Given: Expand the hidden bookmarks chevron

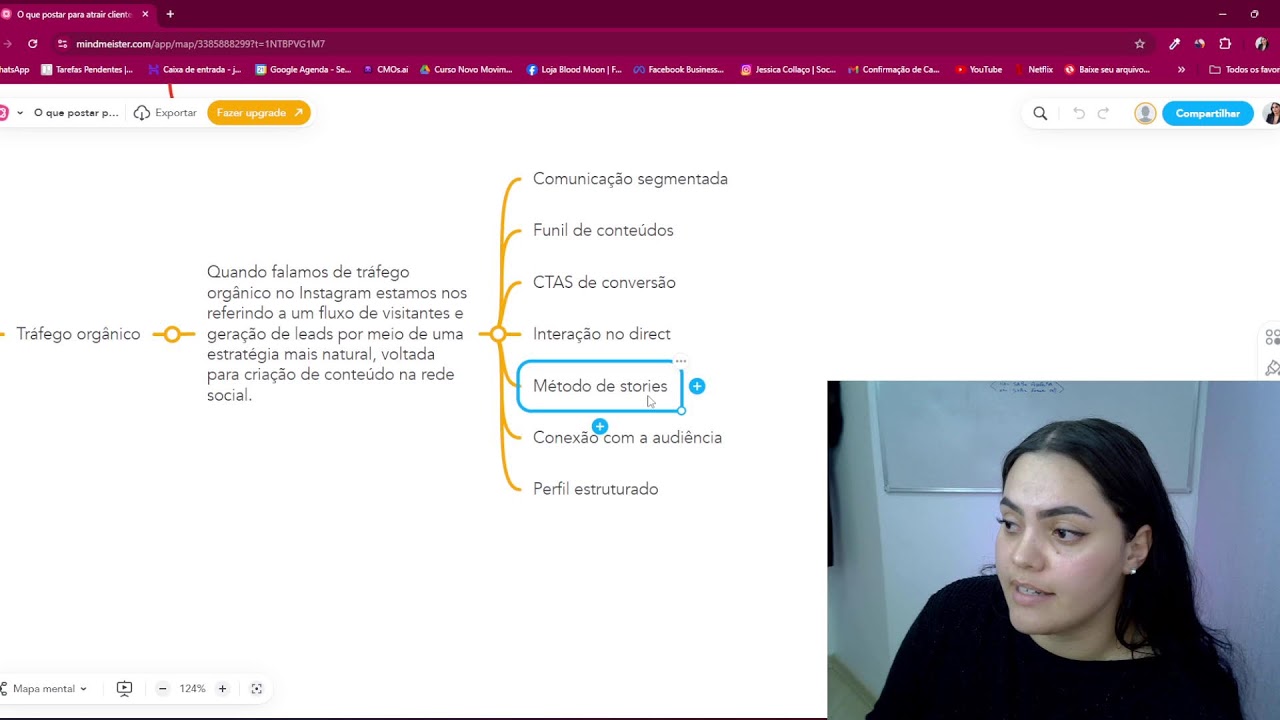Looking at the screenshot, I should [1181, 70].
